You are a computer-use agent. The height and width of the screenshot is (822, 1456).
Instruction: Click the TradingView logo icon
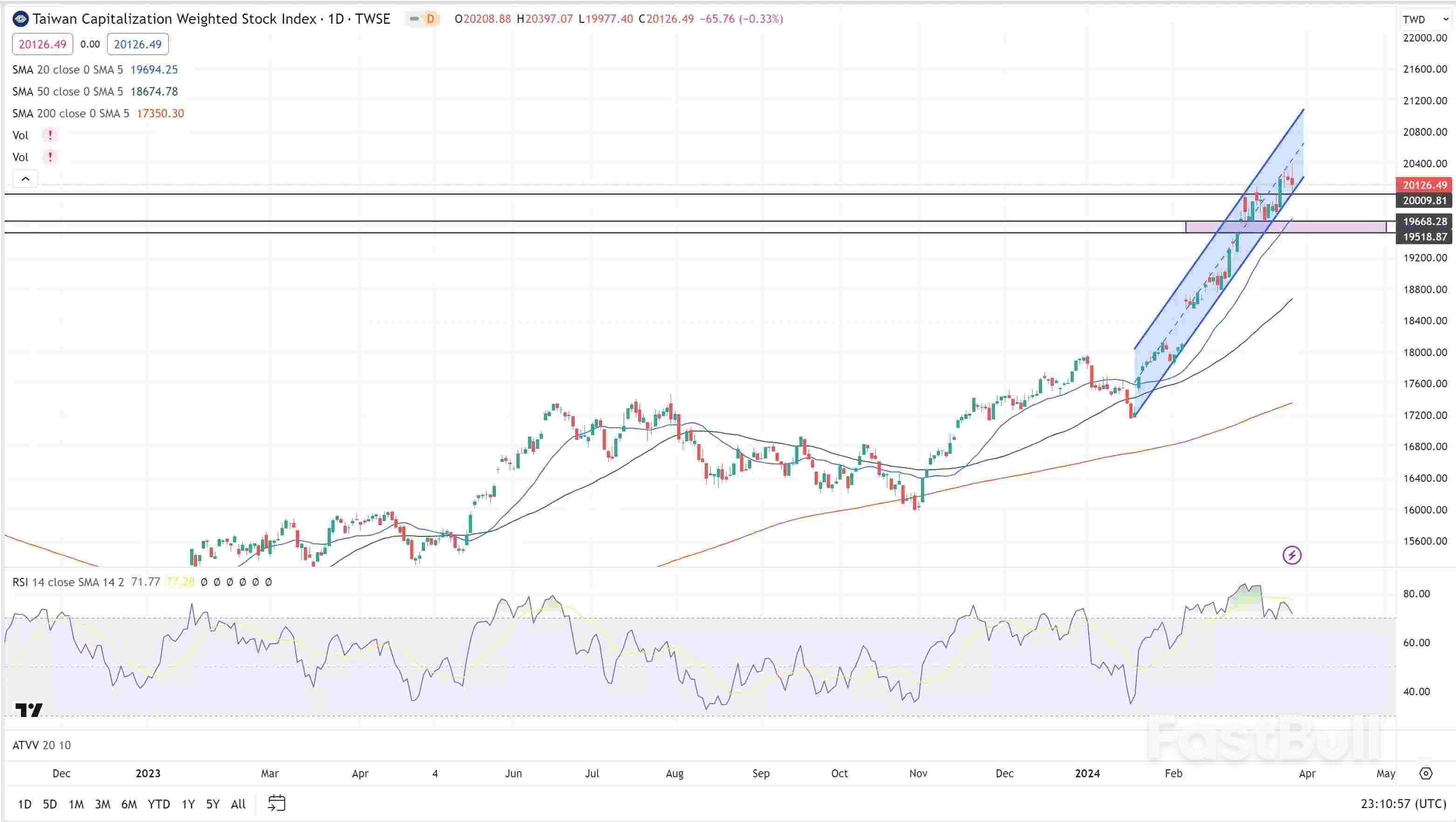28,710
